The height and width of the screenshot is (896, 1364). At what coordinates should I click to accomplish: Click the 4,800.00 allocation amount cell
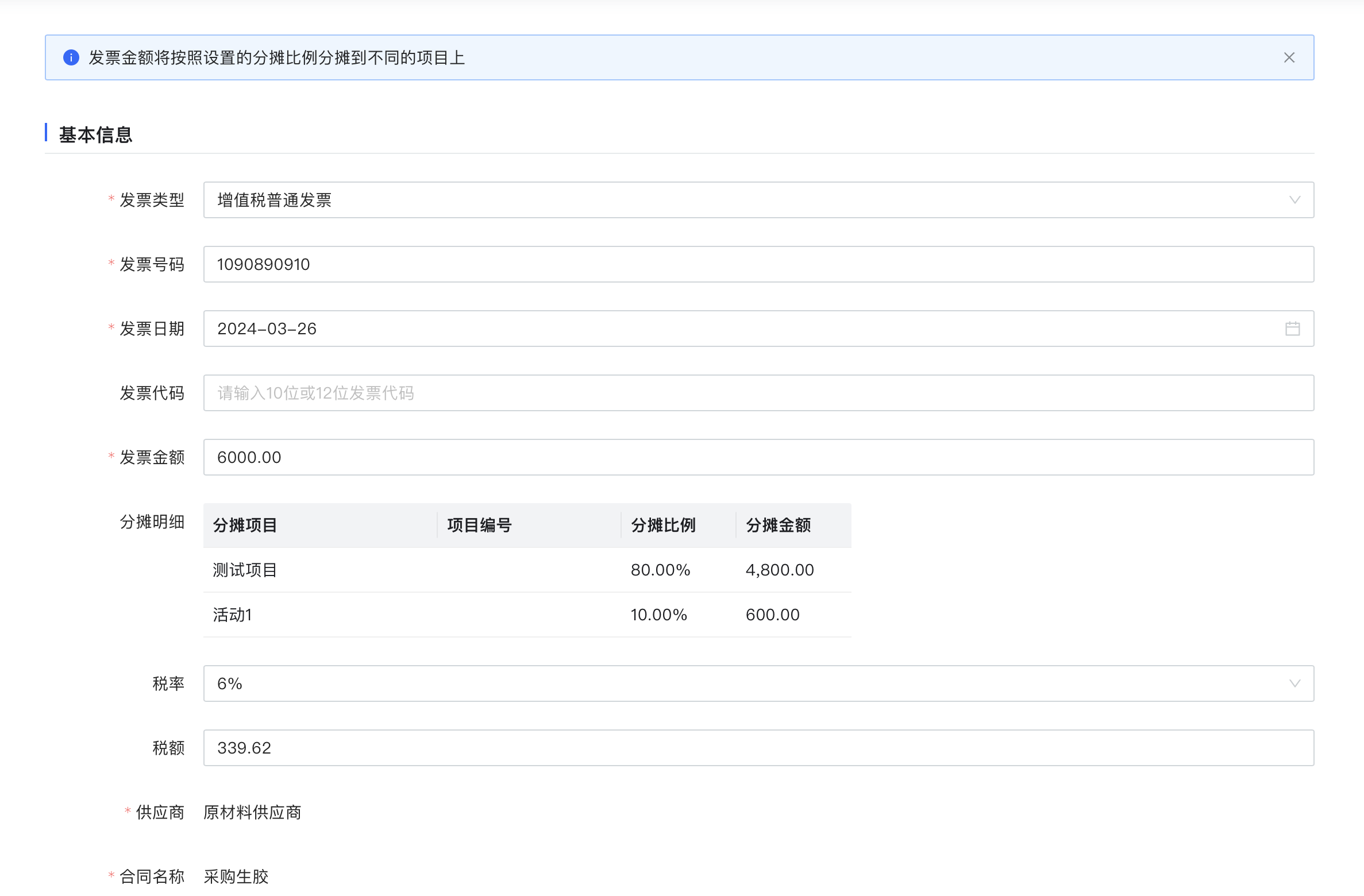pyautogui.click(x=779, y=570)
